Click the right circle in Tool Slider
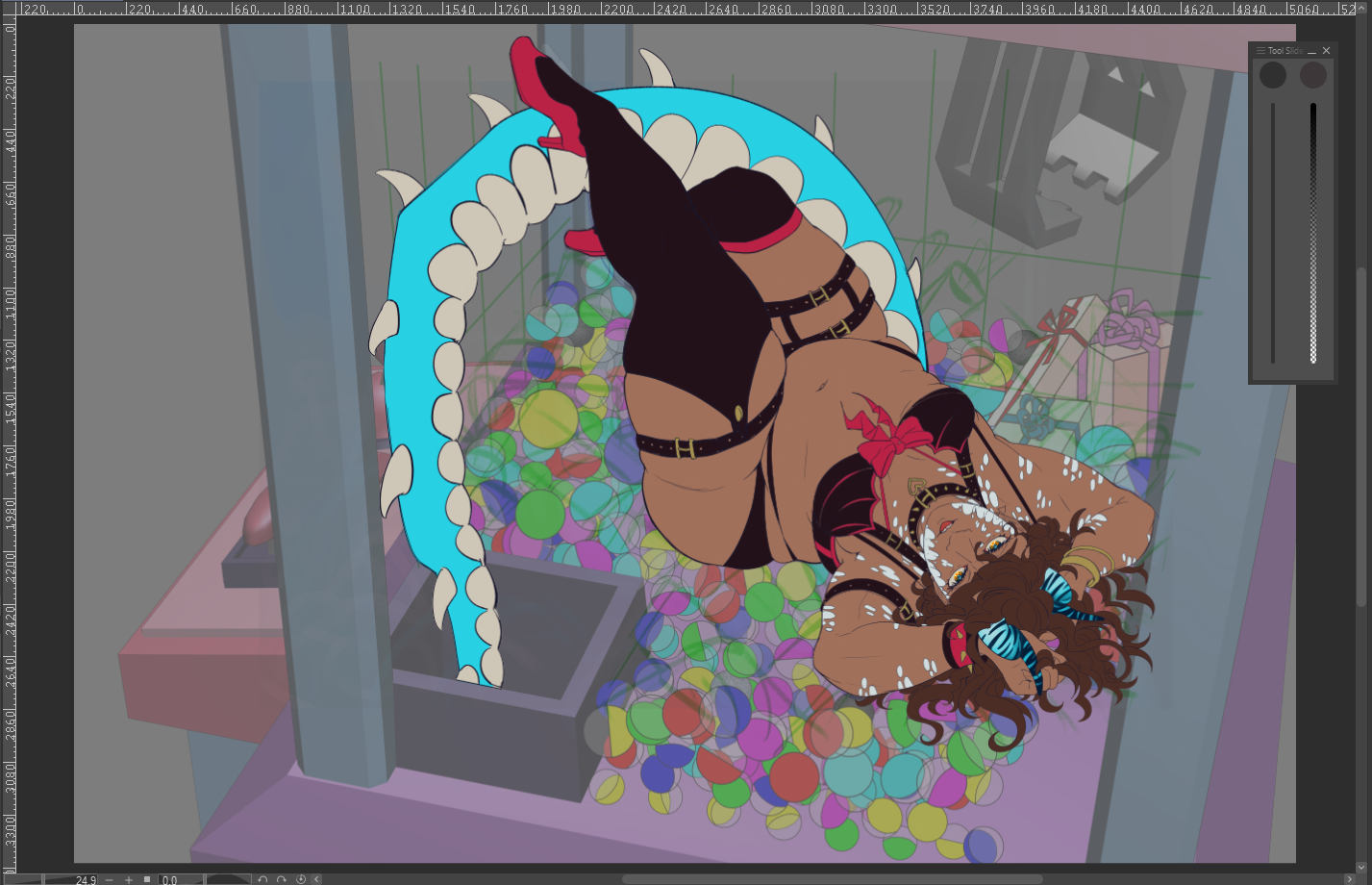1372x885 pixels. click(1313, 75)
